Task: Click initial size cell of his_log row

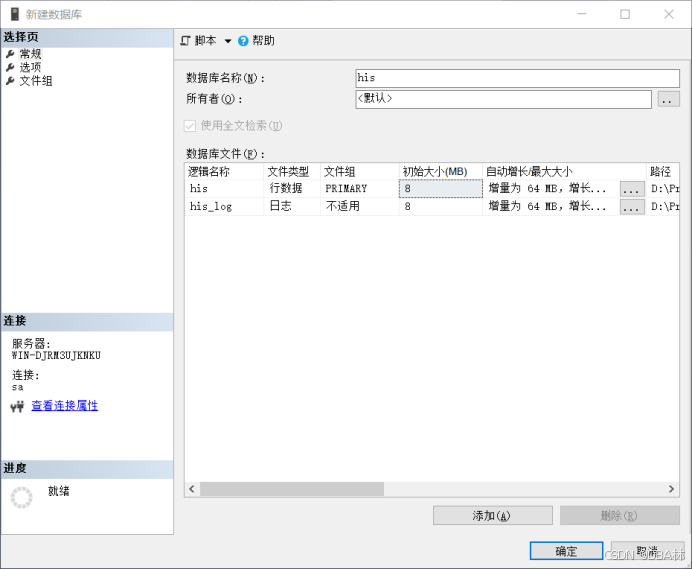Action: [x=441, y=206]
